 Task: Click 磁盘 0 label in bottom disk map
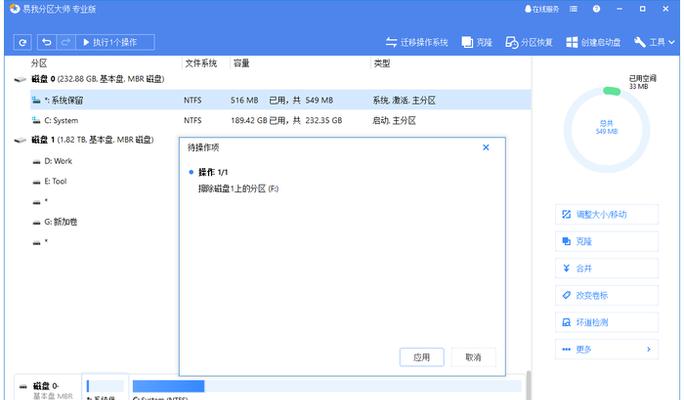[x=46, y=386]
